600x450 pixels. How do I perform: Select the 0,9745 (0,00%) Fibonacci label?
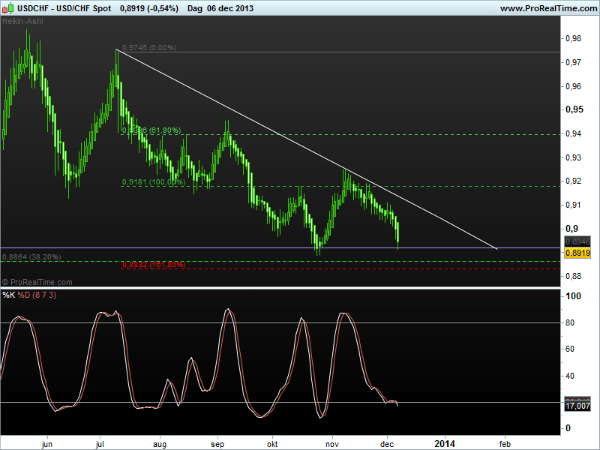pyautogui.click(x=149, y=47)
